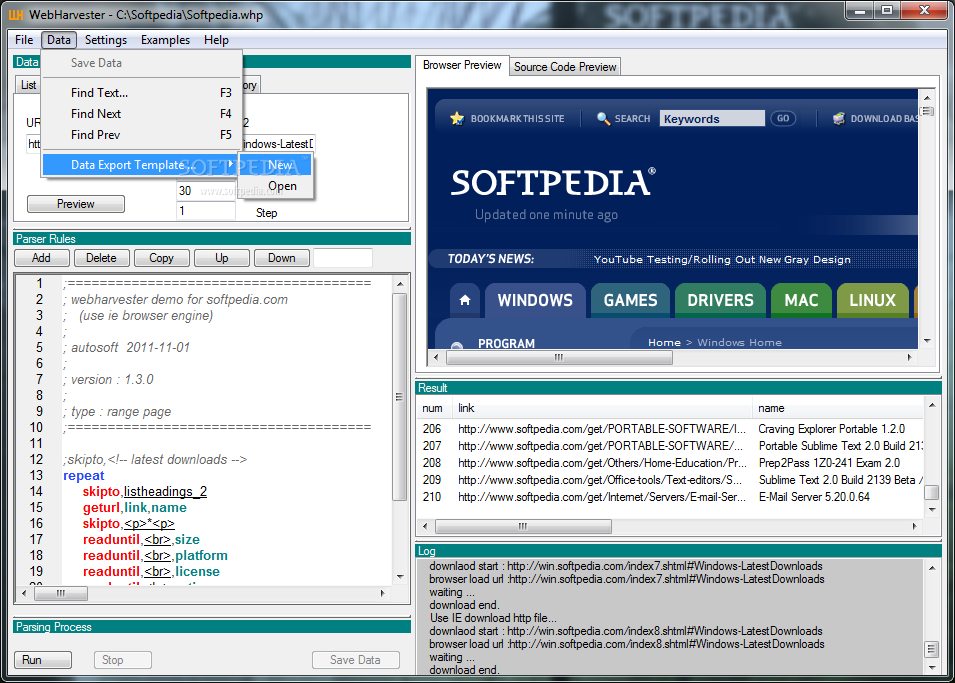
Task: Click Keywords search box in browser preview
Action: click(x=712, y=119)
